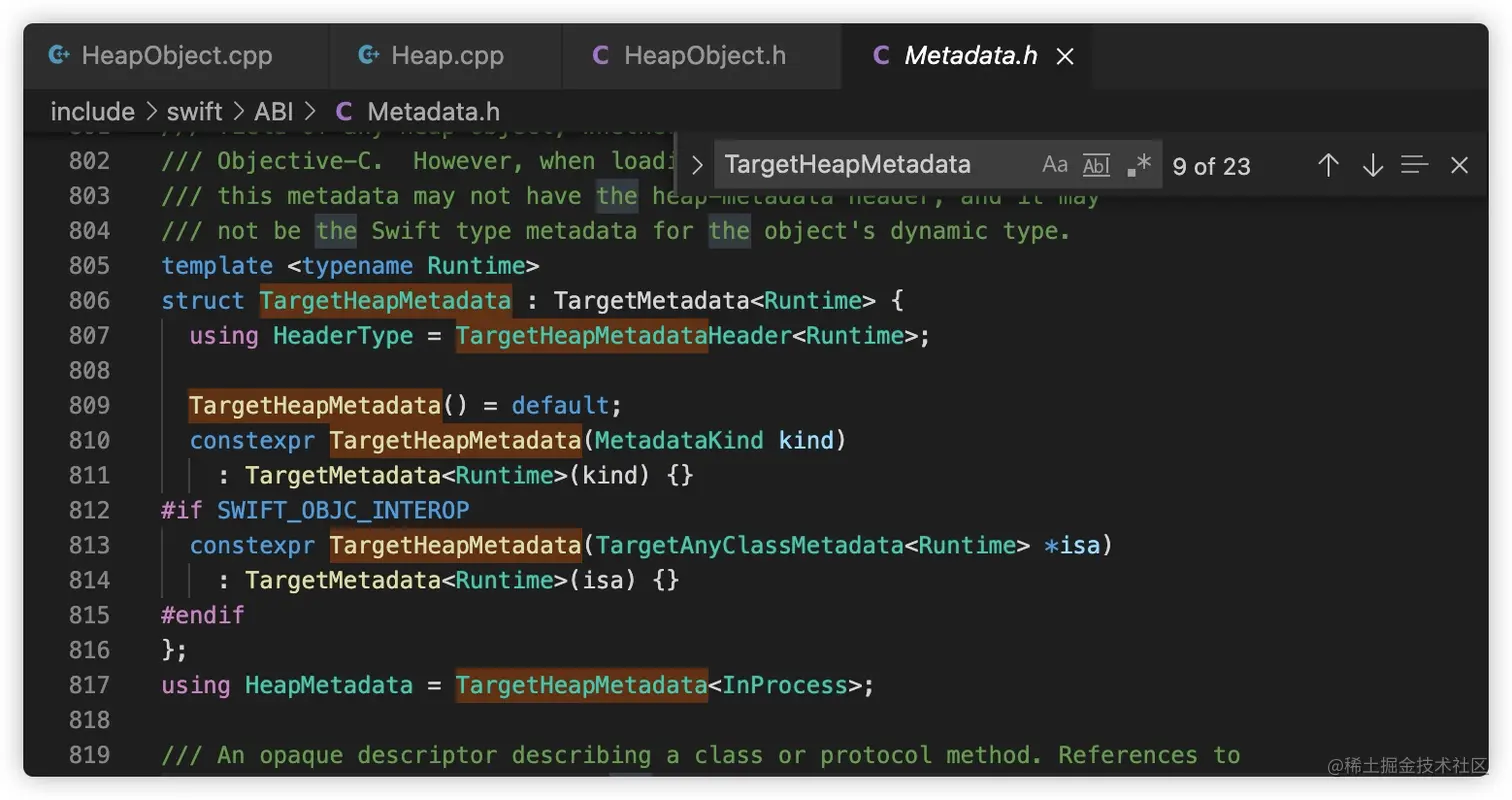1512x800 pixels.
Task: Click line number 812 in the gutter
Action: pyautogui.click(x=90, y=511)
